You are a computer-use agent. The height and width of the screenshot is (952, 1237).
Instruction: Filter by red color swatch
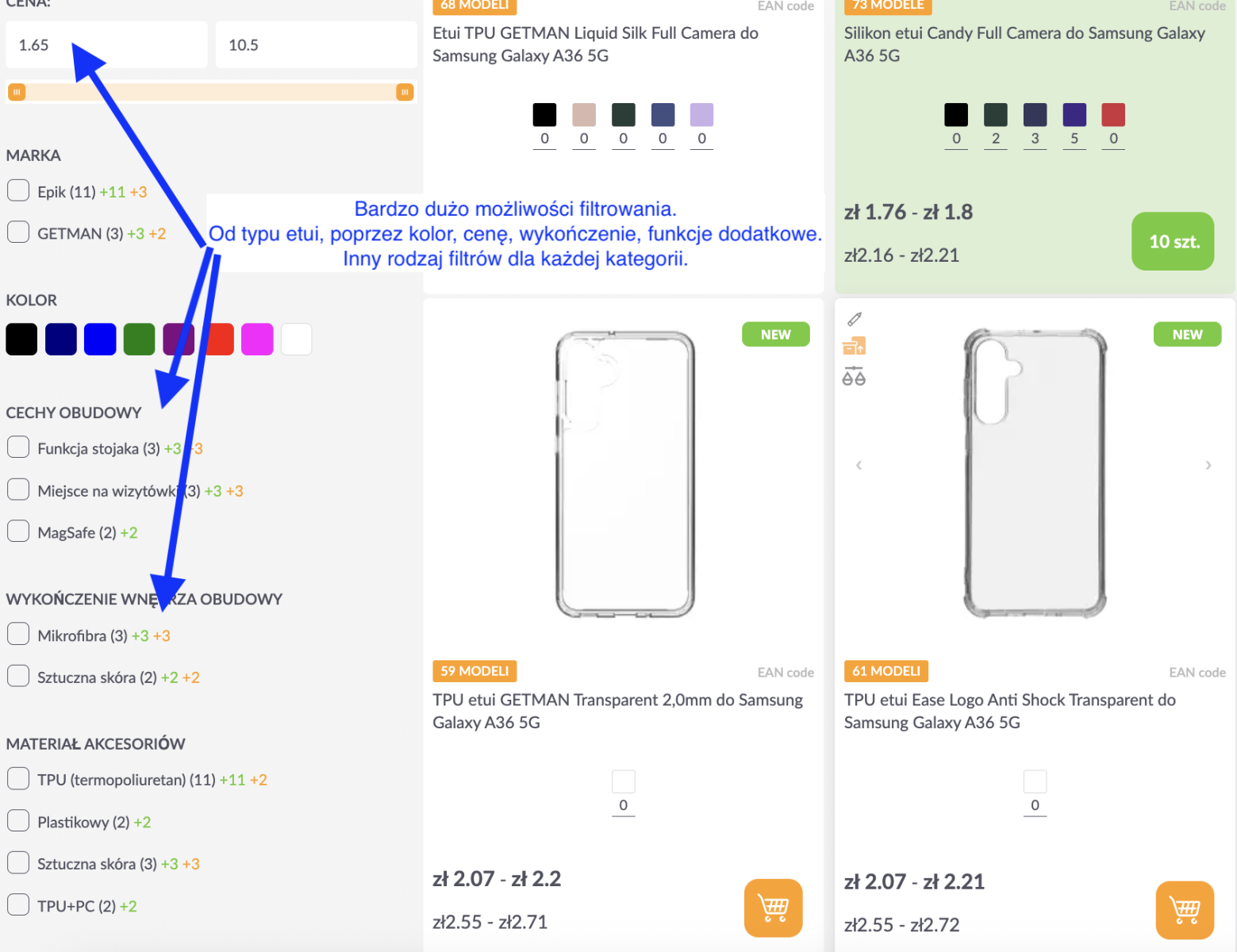[x=219, y=340]
